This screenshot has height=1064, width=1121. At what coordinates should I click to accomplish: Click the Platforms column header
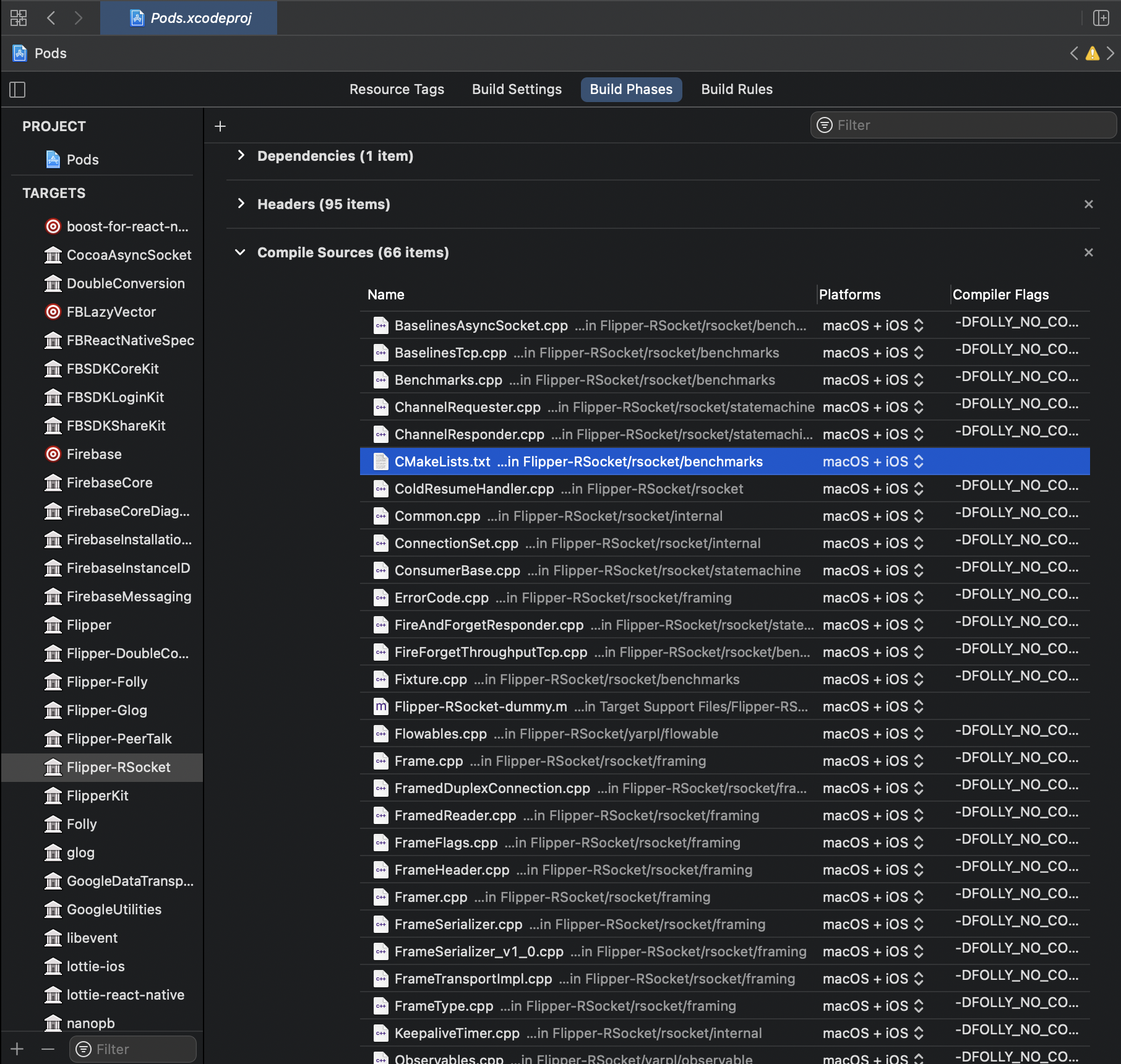849,294
